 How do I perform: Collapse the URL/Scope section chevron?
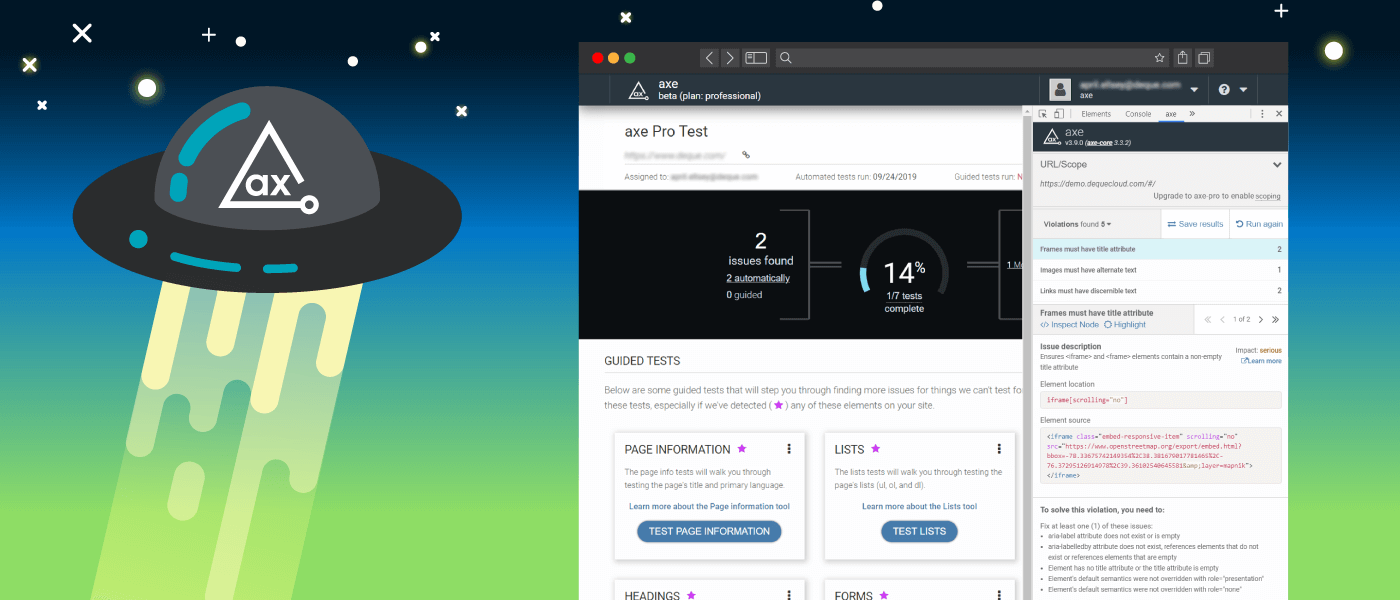click(x=1276, y=164)
